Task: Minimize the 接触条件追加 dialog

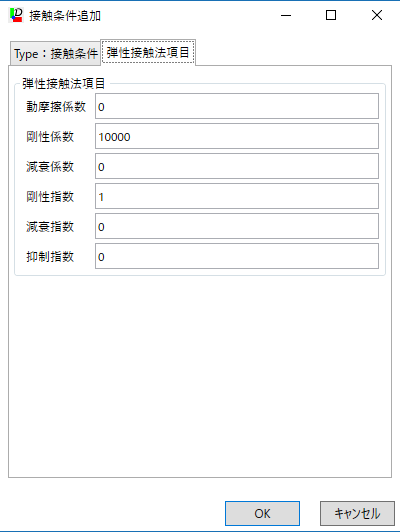Action: [286, 15]
